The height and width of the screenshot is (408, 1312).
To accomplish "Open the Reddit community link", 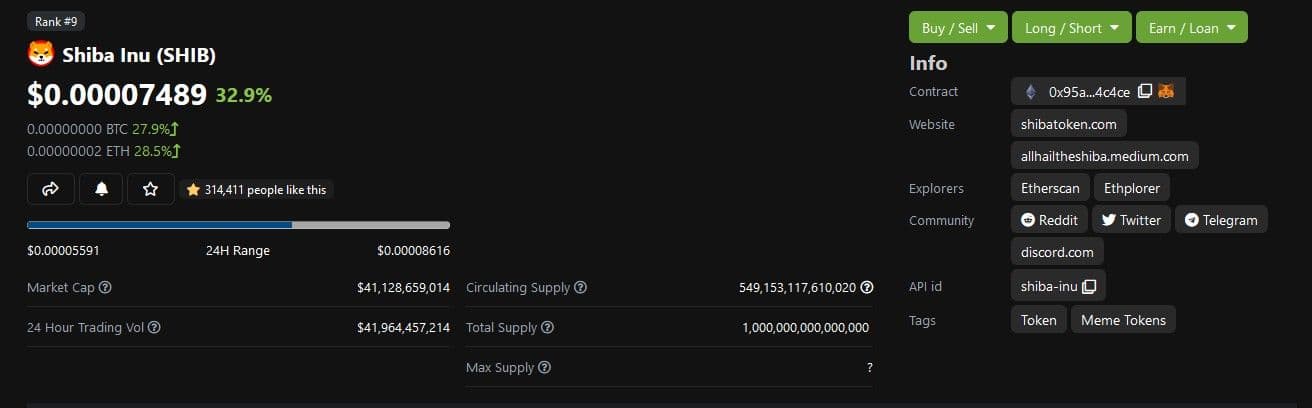I will 1049,220.
